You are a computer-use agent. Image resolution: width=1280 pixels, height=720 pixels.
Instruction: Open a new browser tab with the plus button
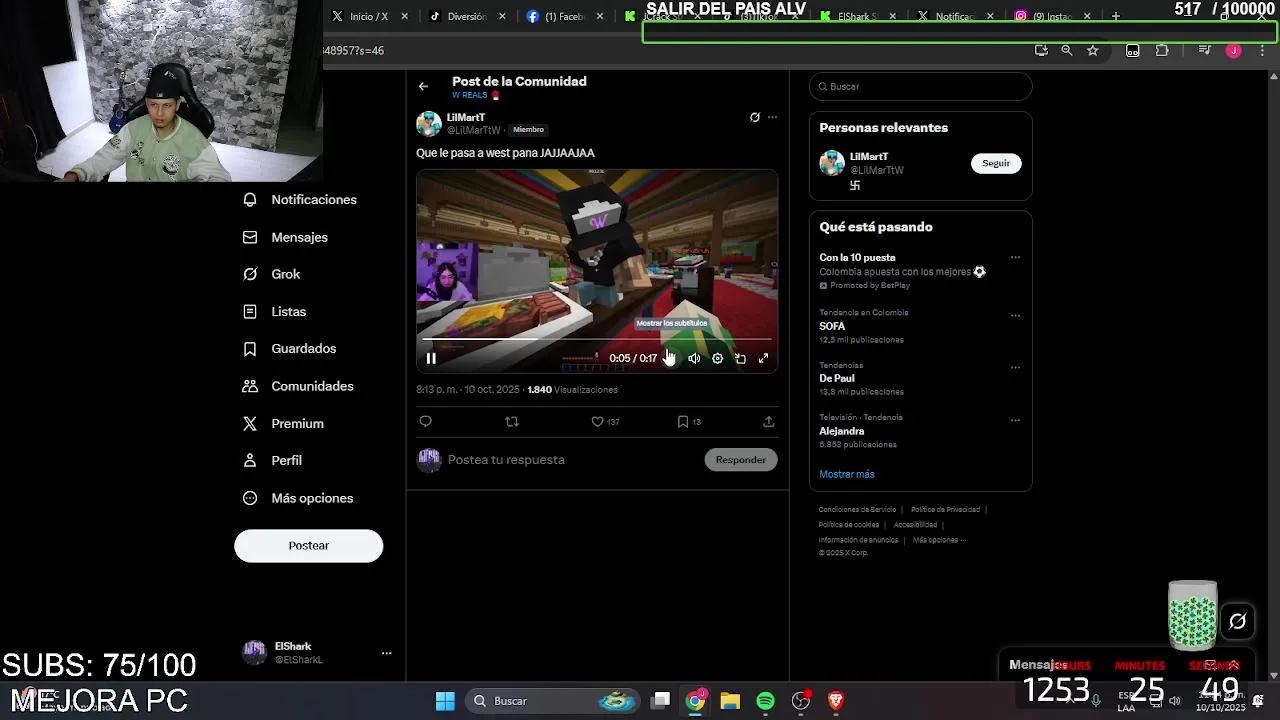point(1116,16)
